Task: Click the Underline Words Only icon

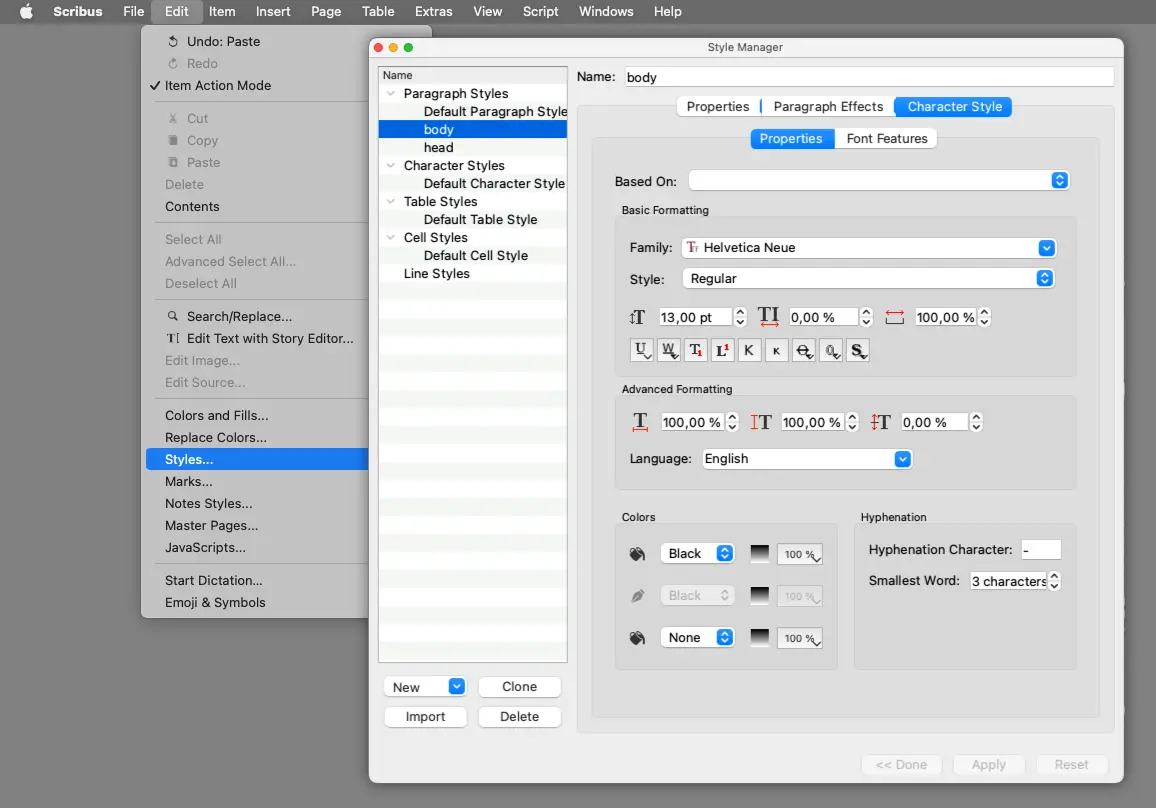Action: click(668, 351)
